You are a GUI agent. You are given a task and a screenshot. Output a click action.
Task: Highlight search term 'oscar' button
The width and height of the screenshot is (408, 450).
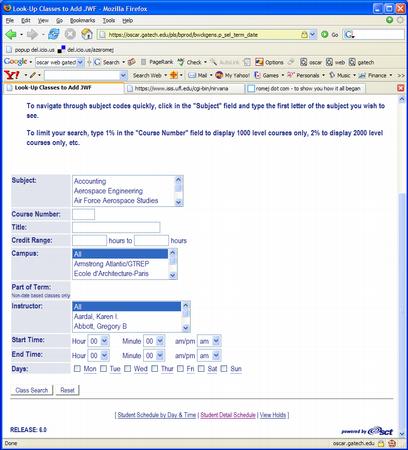pos(311,62)
